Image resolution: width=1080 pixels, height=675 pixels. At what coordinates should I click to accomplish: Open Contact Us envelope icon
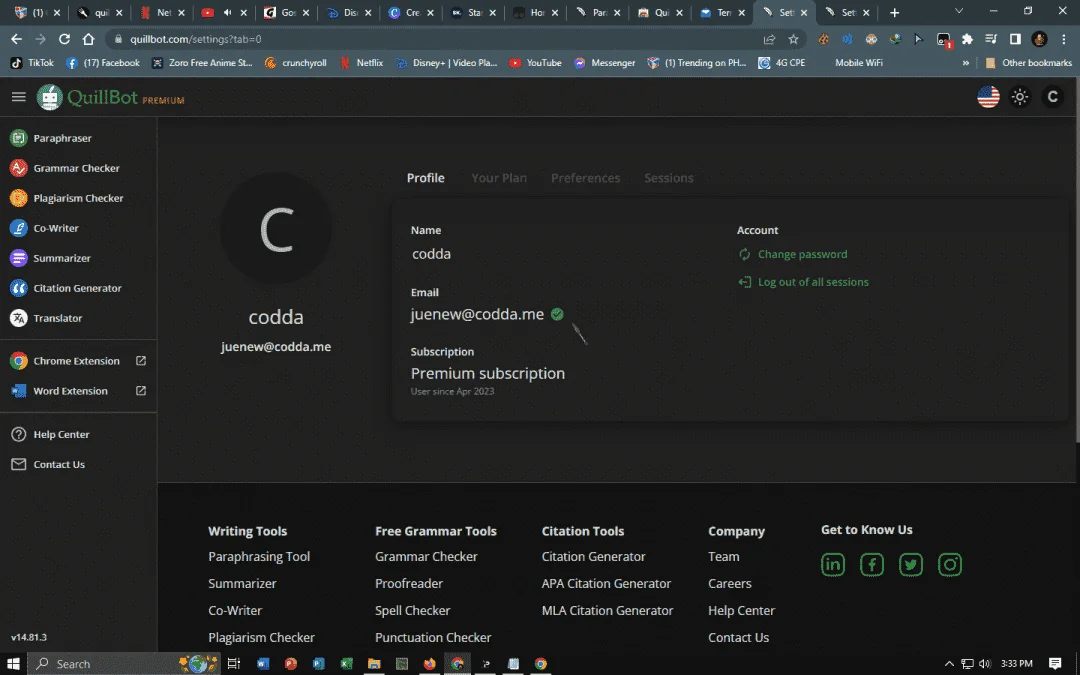click(19, 464)
